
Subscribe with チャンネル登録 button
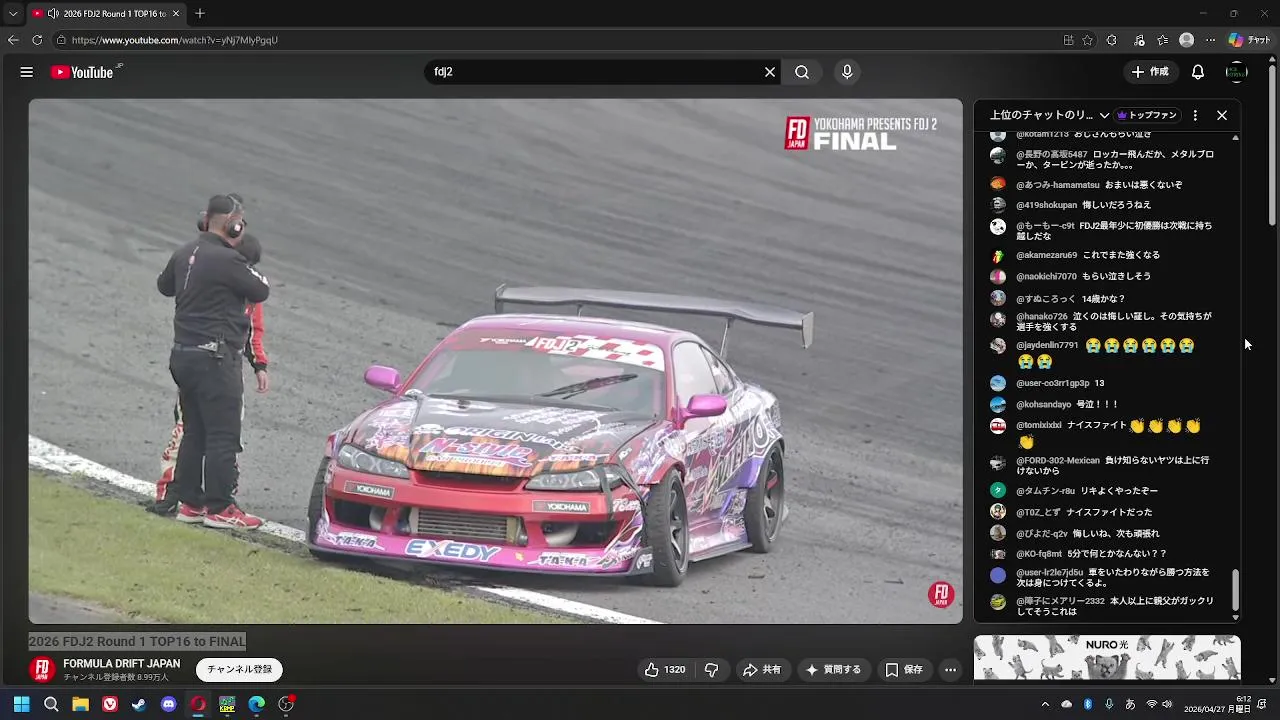[x=240, y=670]
